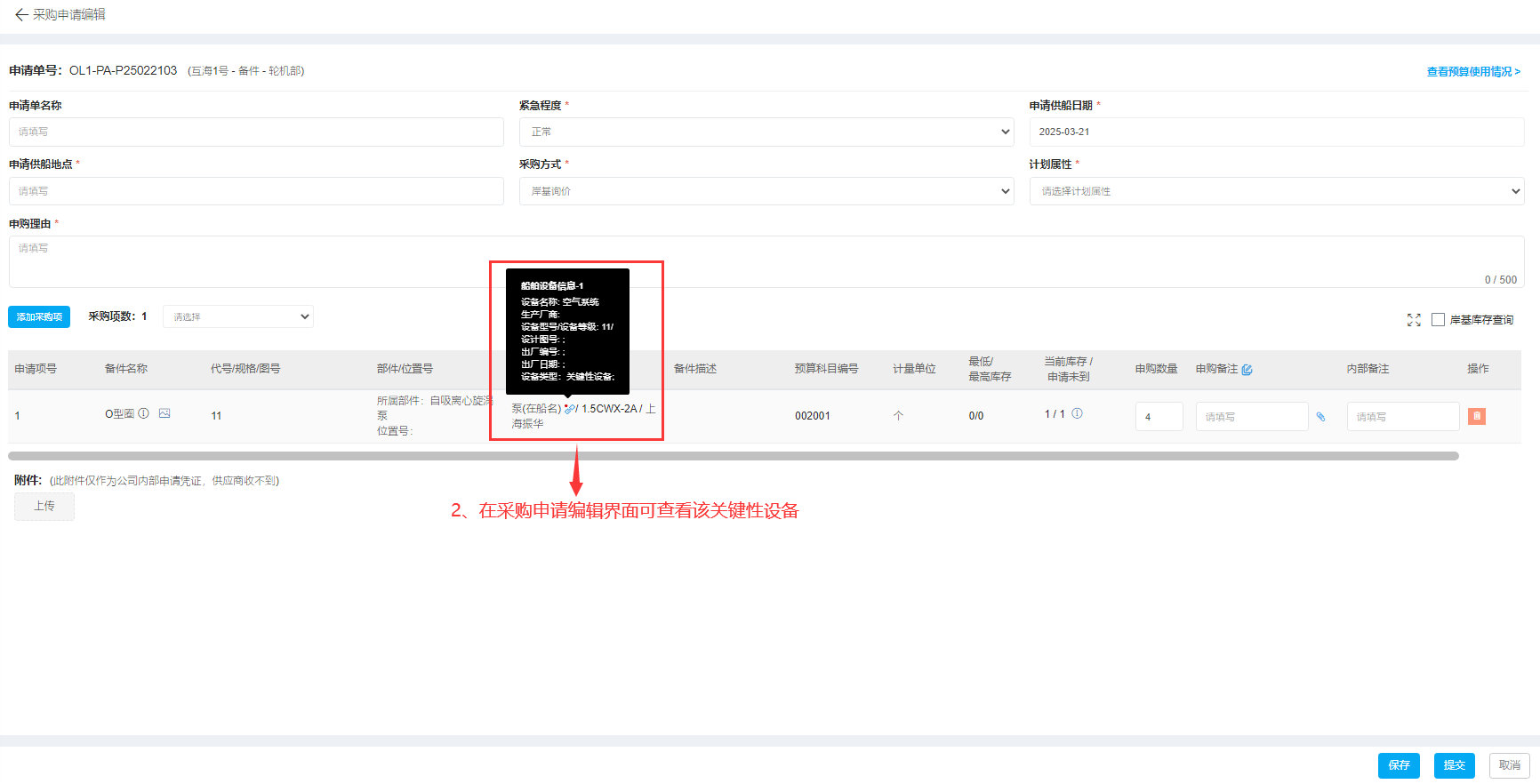Click the edit icon beside 申购备注 header

click(x=1247, y=370)
